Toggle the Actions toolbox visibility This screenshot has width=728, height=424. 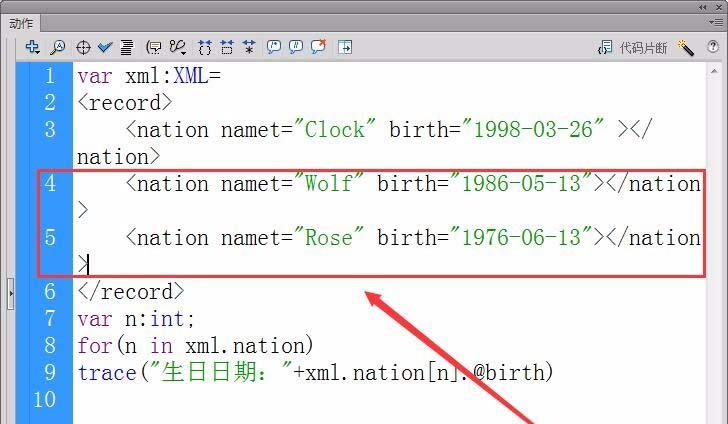345,47
